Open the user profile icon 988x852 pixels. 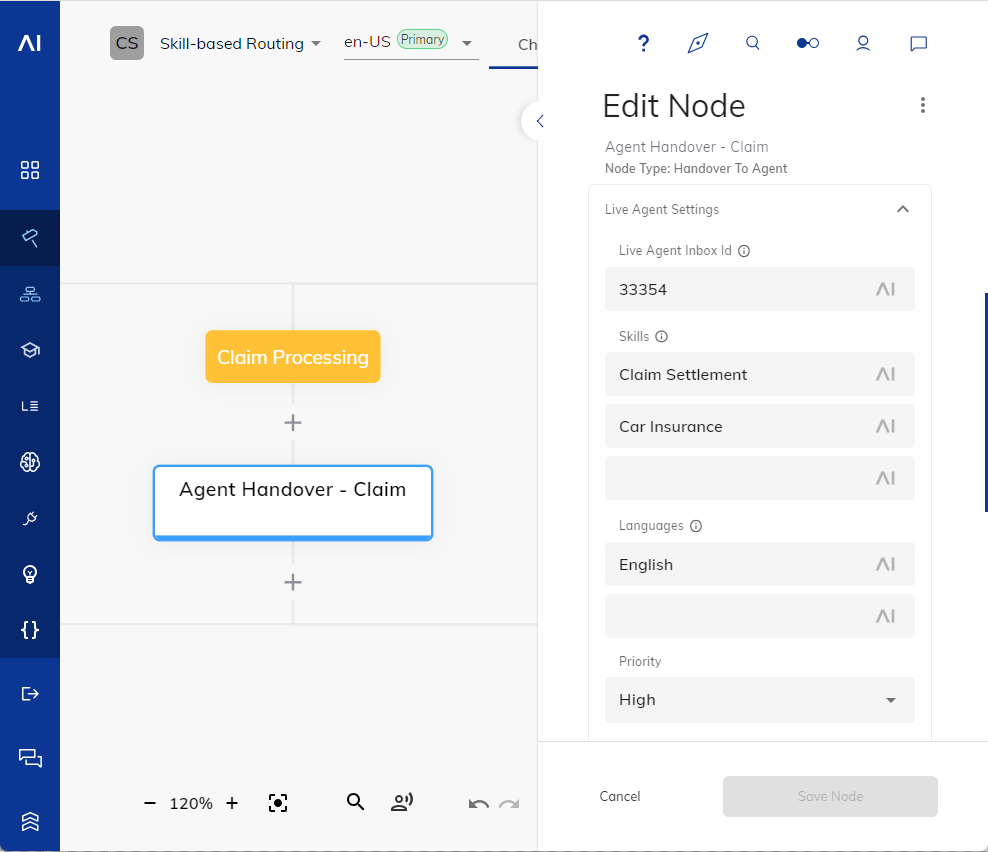click(x=863, y=43)
